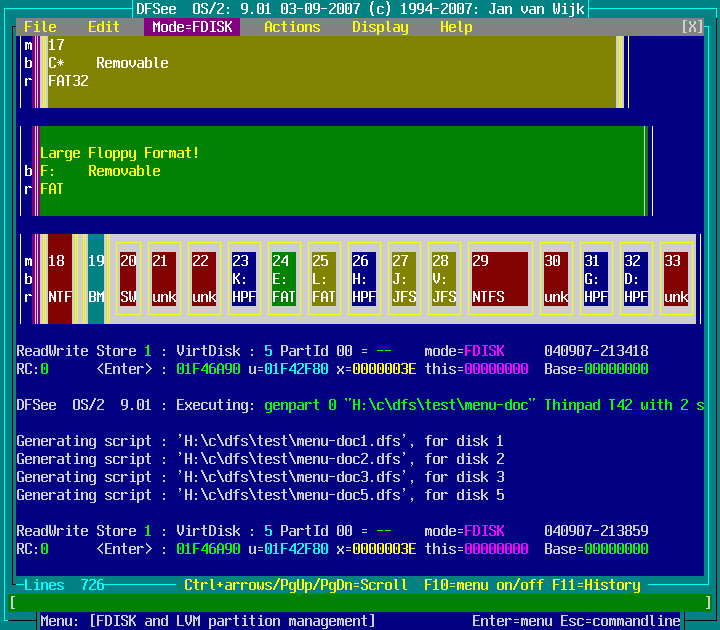Select partition 20 SW block

tap(128, 279)
